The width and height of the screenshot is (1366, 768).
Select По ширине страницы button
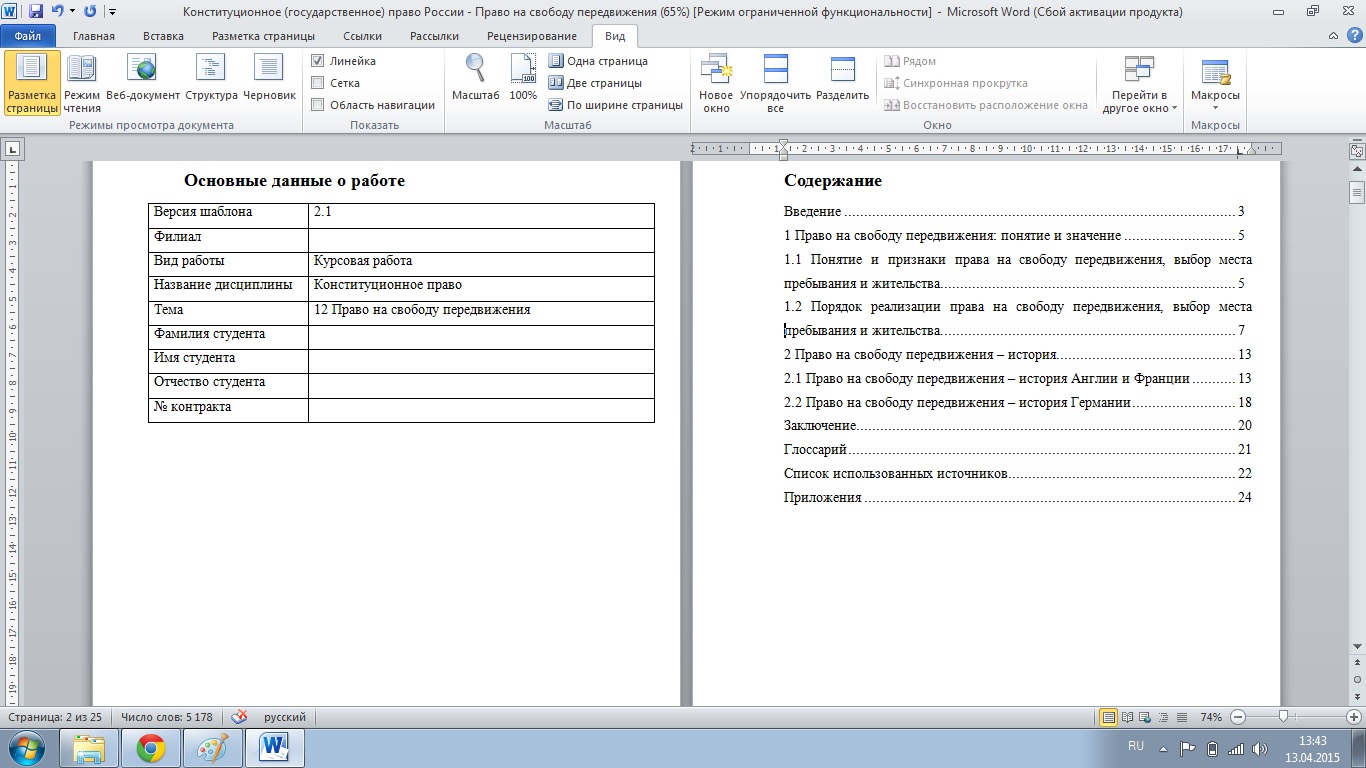coord(616,105)
